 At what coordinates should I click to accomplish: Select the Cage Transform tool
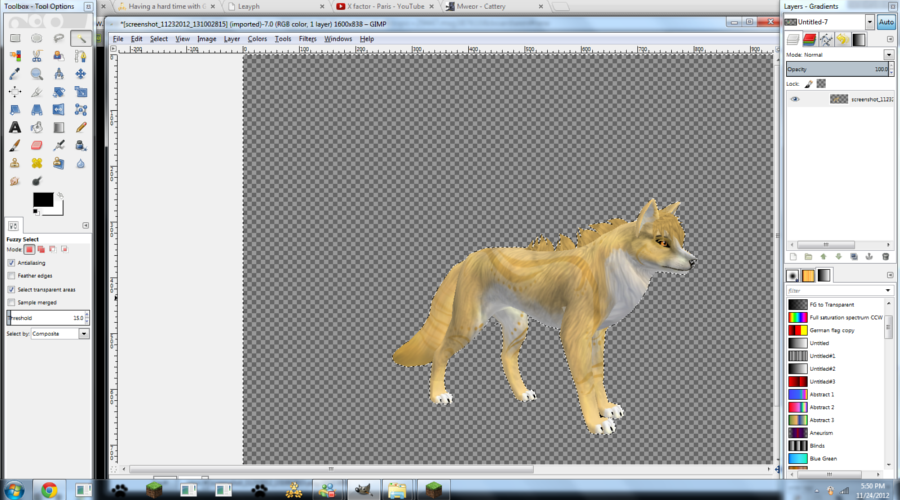click(x=80, y=110)
